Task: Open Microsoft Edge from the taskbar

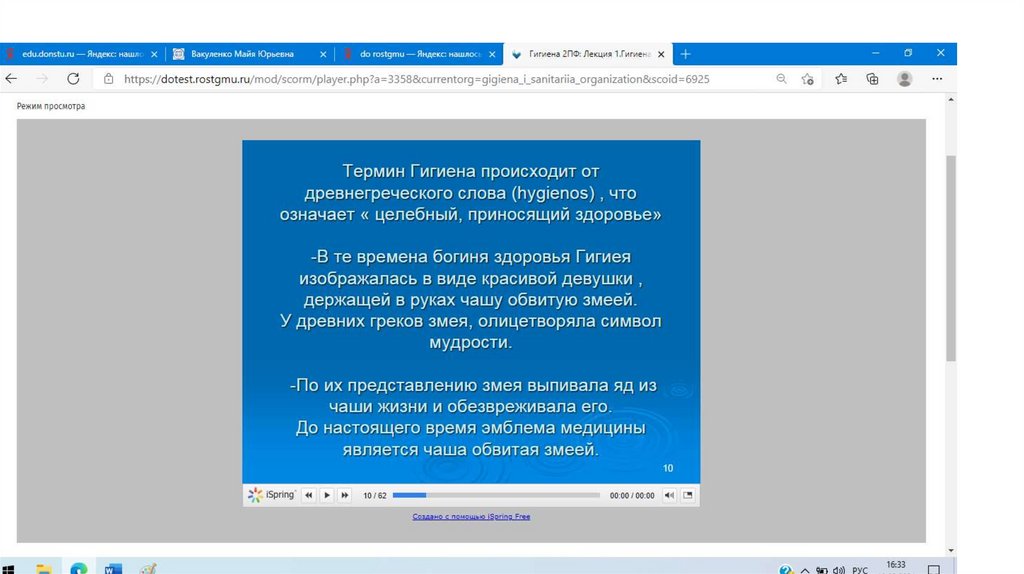Action: point(79,569)
